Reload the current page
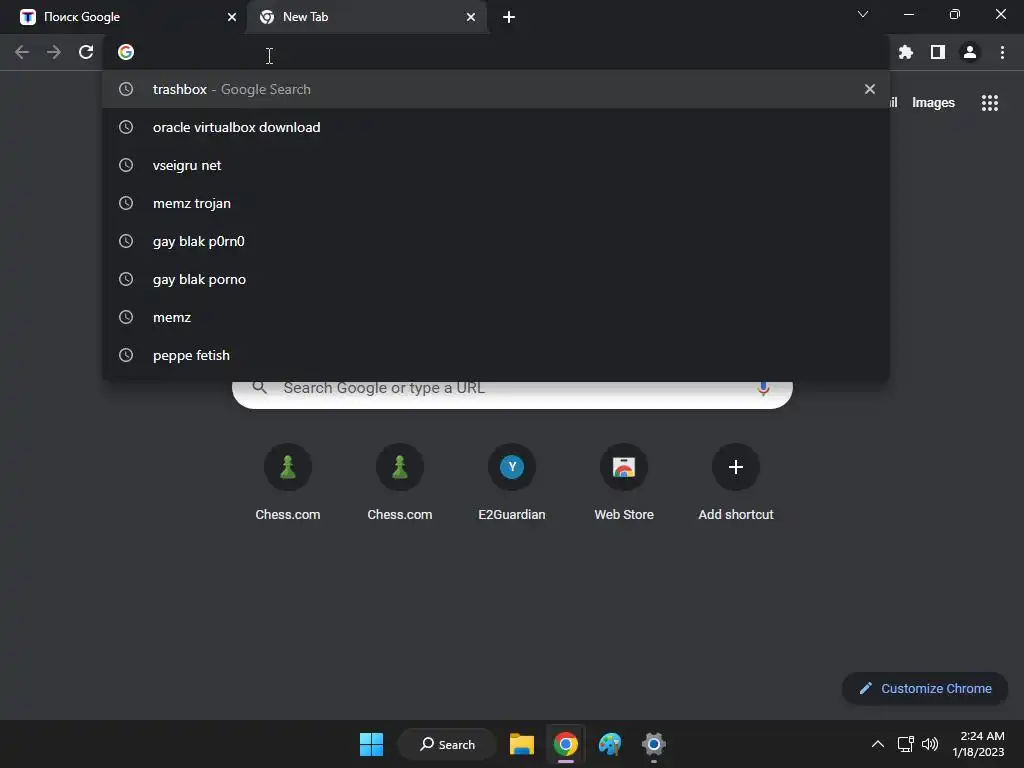Screen dimensions: 1024x768 86,52
